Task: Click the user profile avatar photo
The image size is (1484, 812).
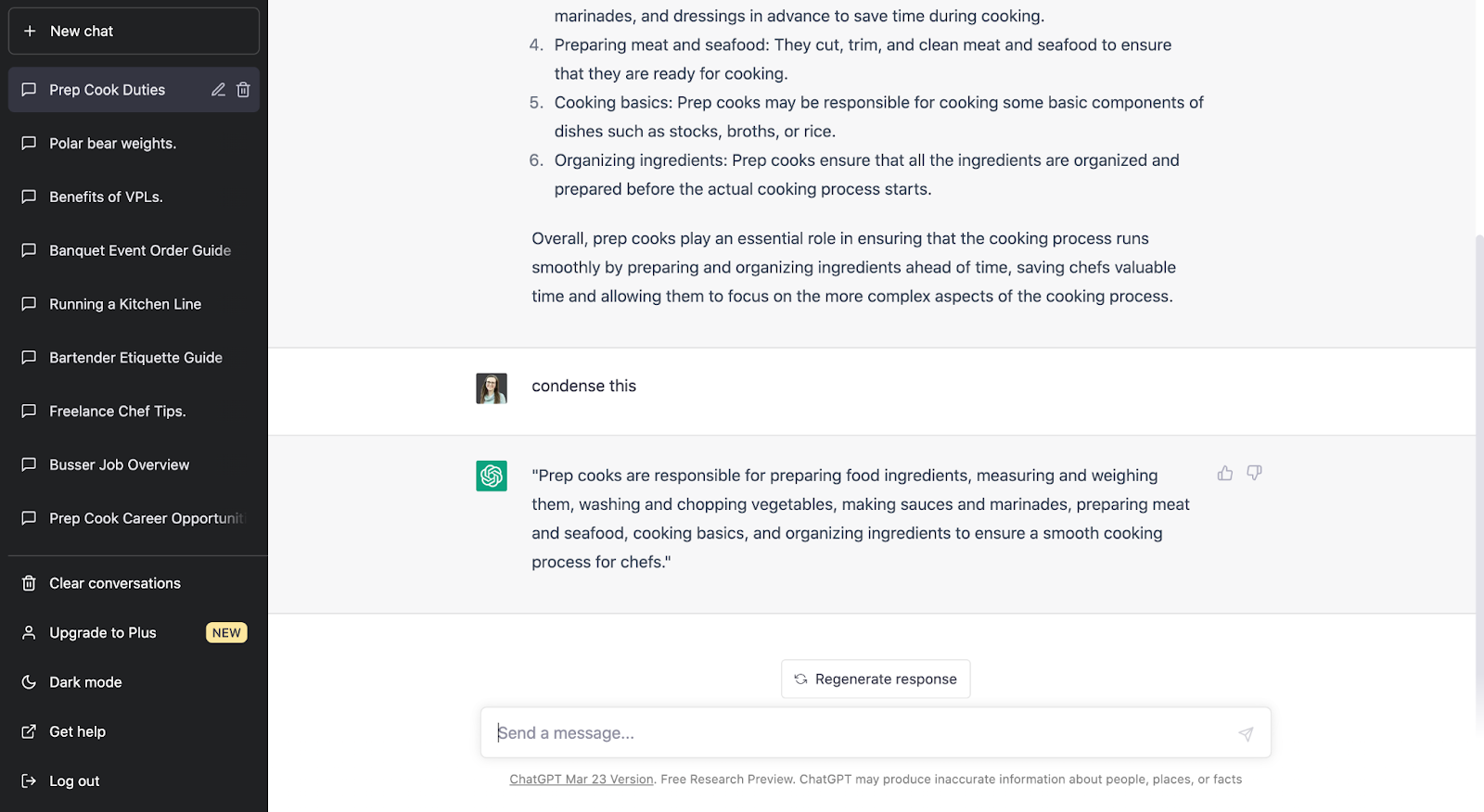Action: coord(492,388)
